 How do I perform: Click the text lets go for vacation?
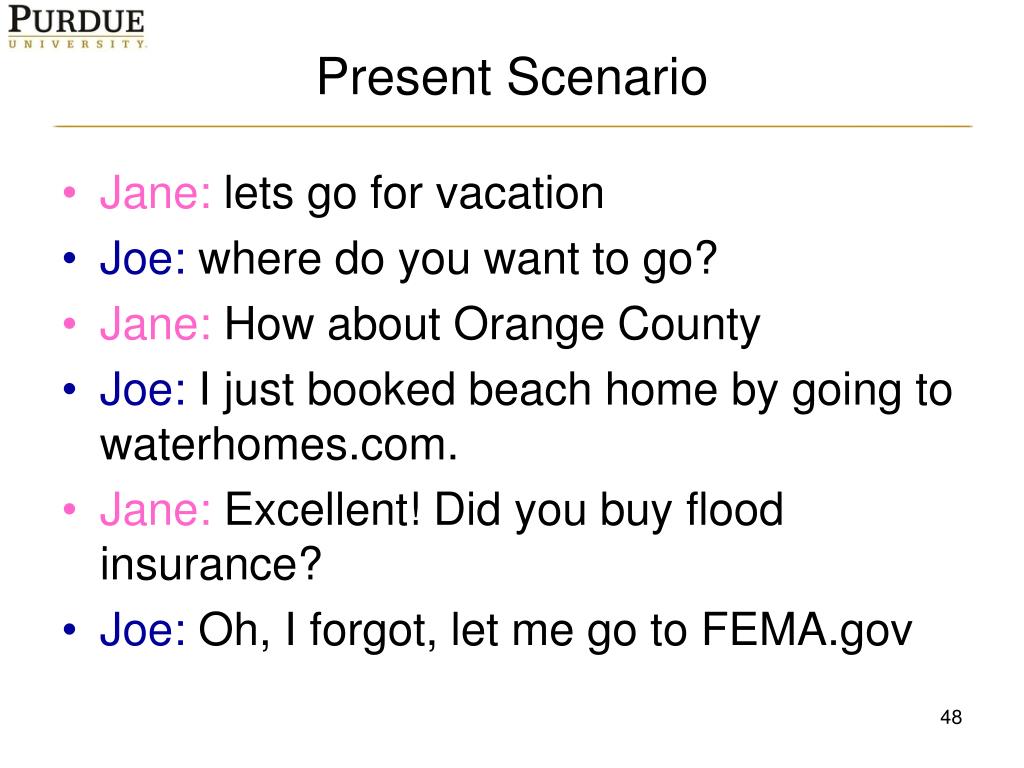414,193
